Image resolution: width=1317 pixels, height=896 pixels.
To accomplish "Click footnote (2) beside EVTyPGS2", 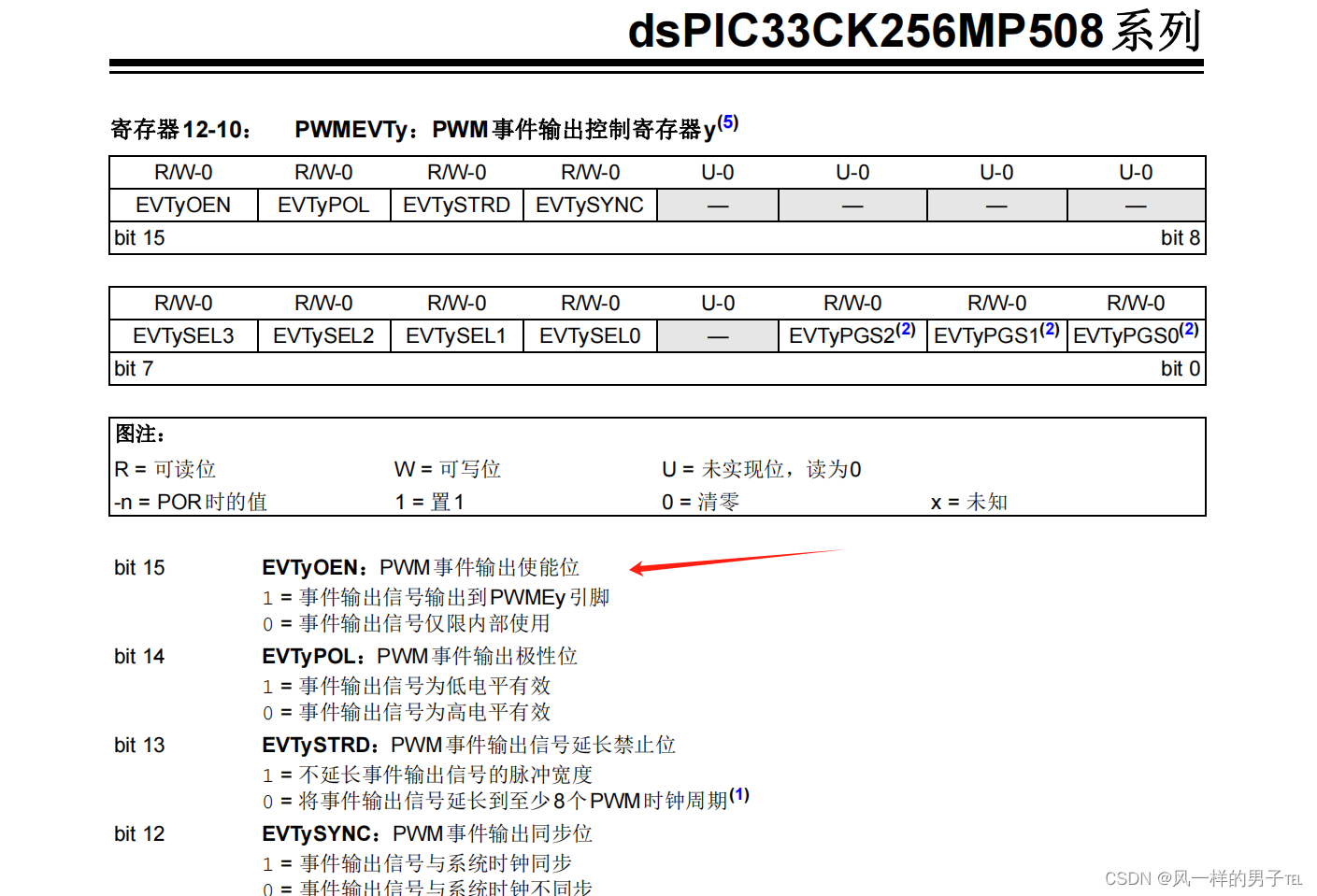I will pyautogui.click(x=906, y=329).
